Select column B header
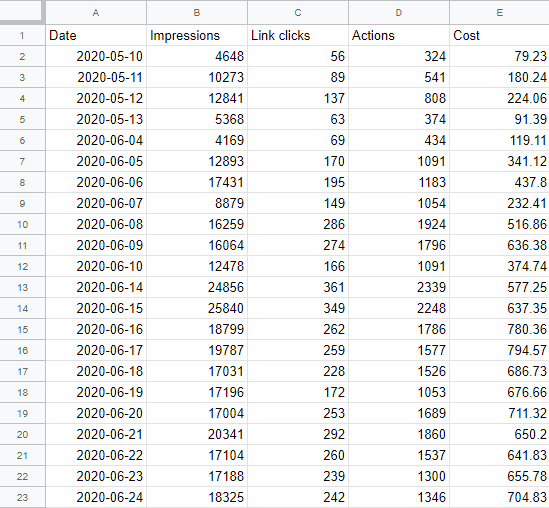This screenshot has height=508, width=549. tap(197, 13)
